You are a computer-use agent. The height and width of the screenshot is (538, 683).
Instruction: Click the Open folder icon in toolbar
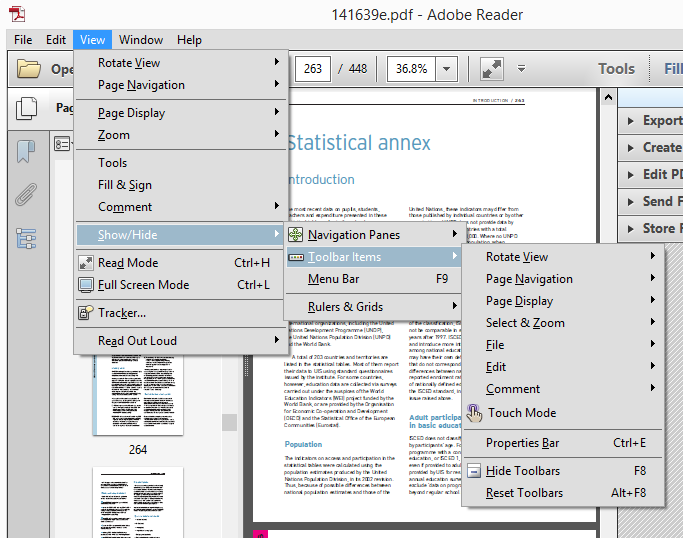tap(29, 69)
